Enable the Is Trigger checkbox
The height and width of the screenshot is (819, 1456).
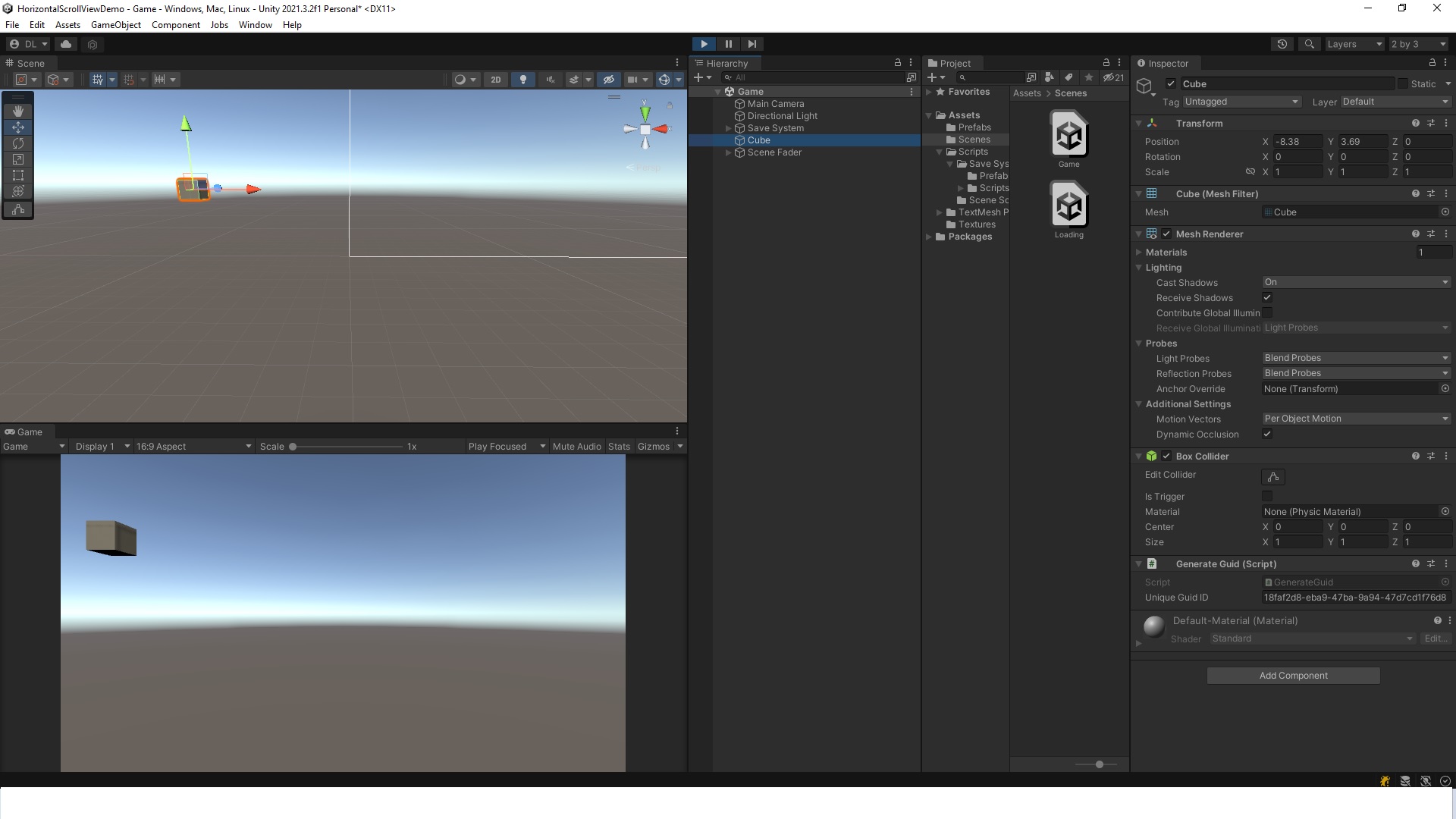pyautogui.click(x=1267, y=496)
